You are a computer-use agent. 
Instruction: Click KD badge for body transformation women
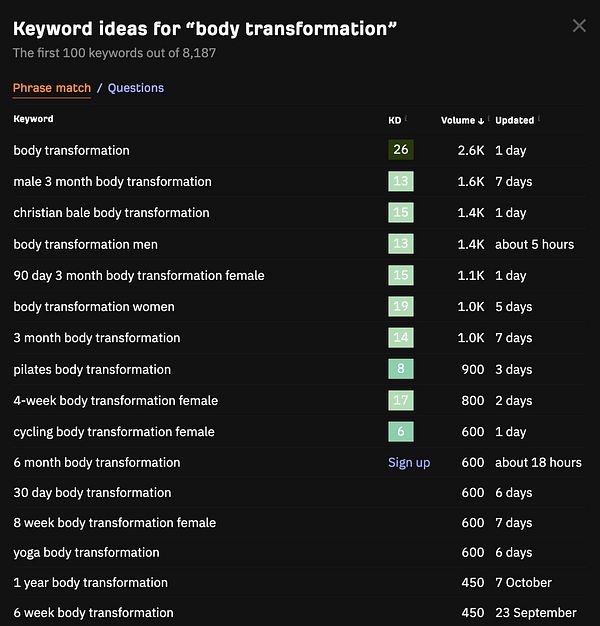tap(400, 307)
